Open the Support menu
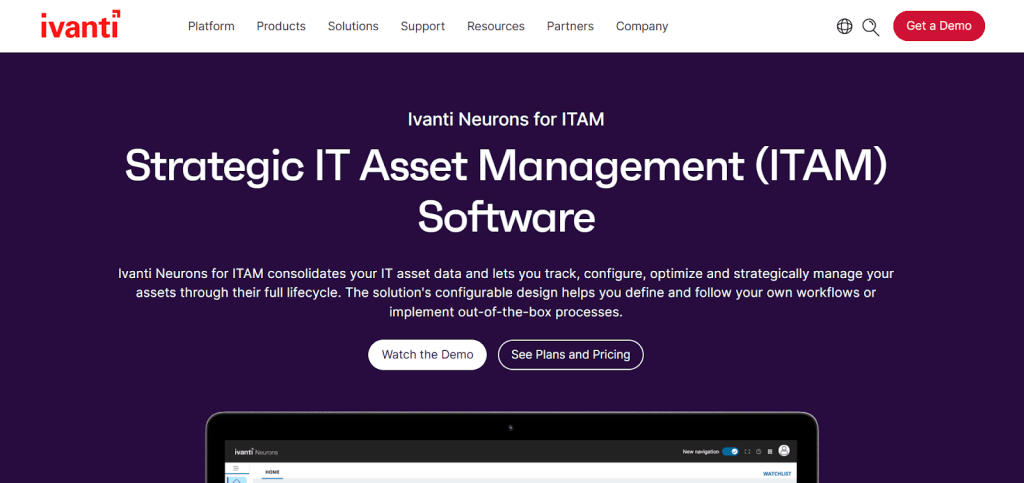 click(423, 26)
